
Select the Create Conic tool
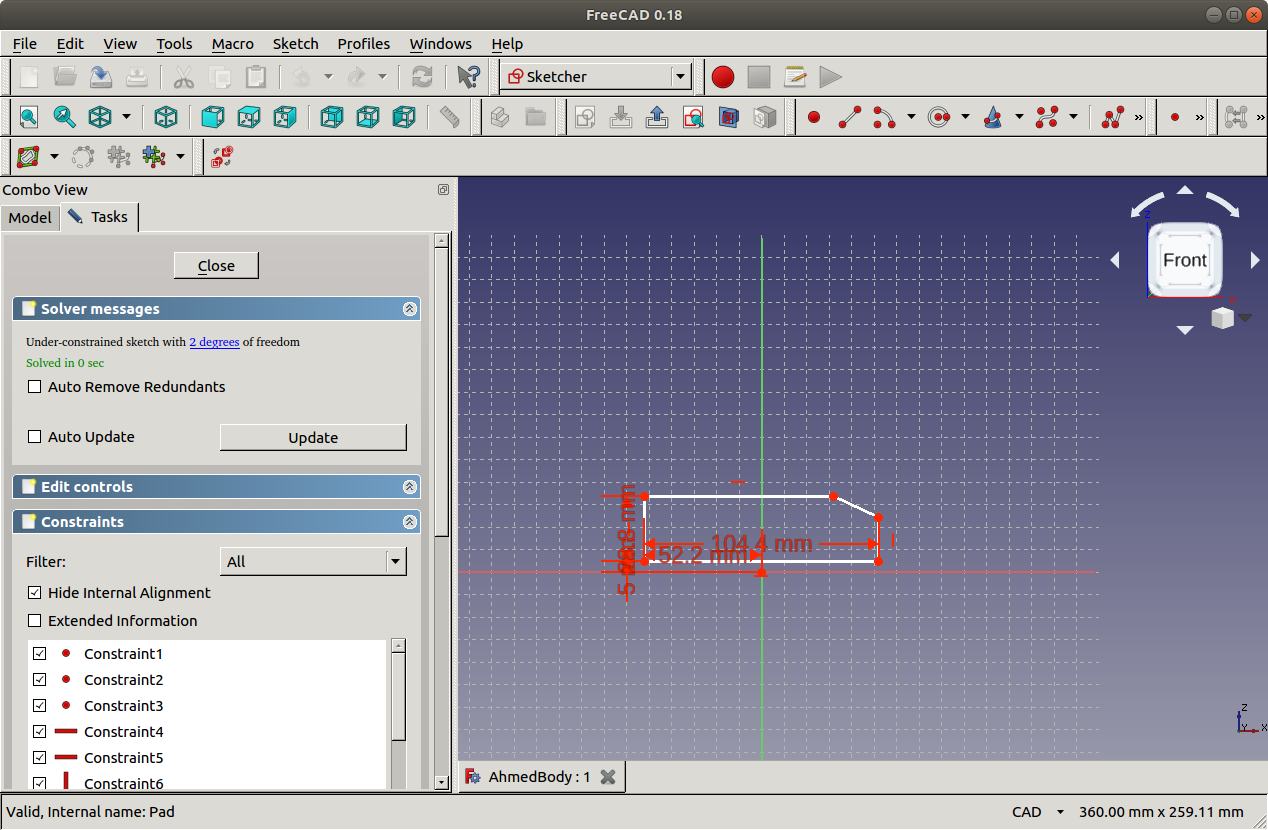coord(992,117)
